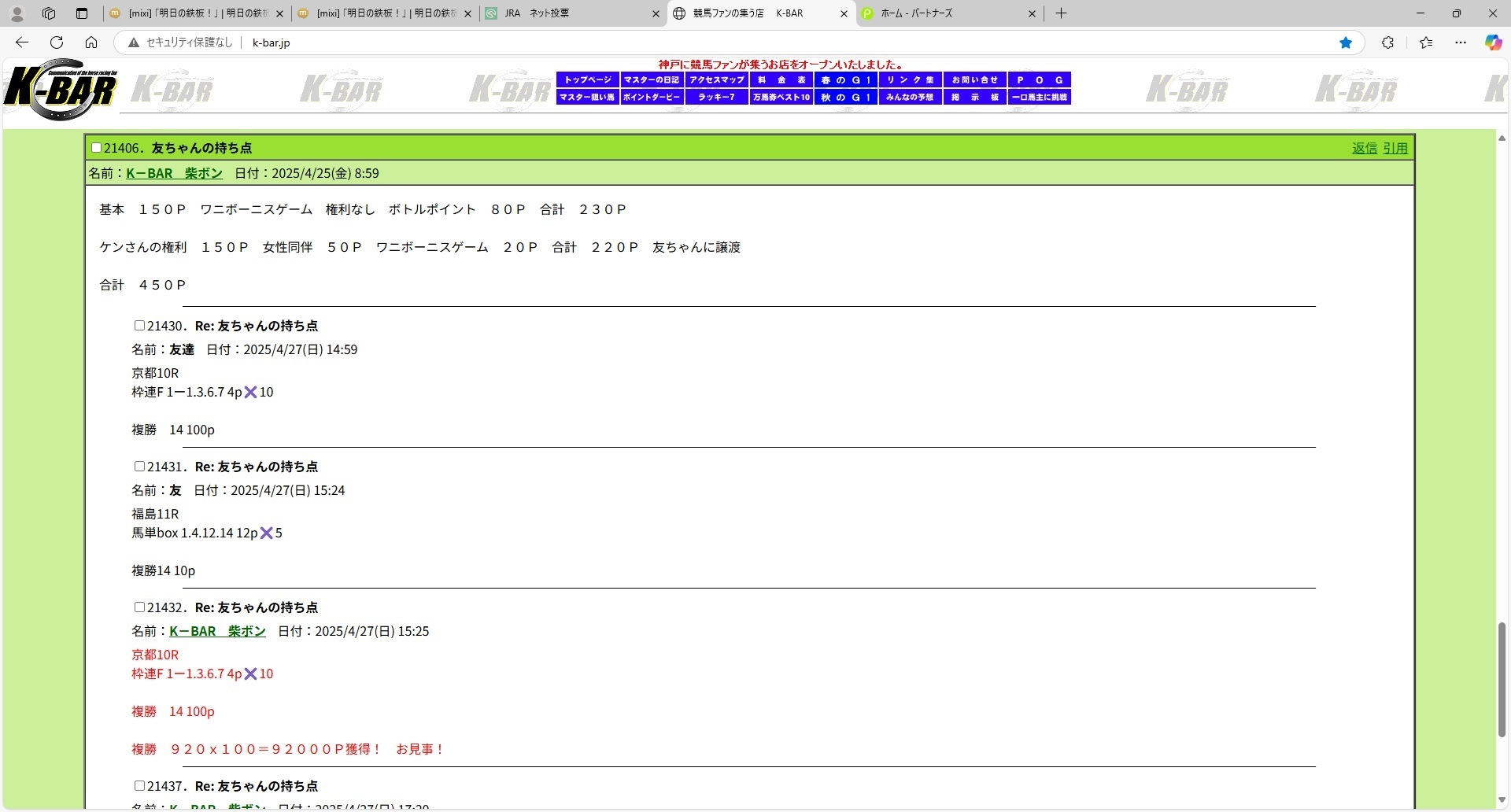
Task: Open the みんなの予想 menu button
Action: (910, 97)
